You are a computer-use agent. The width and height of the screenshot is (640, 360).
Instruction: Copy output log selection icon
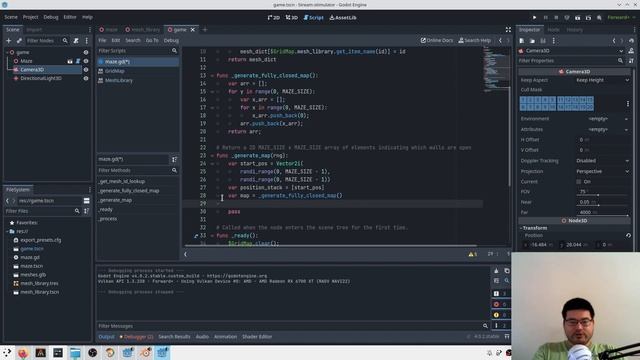(x=507, y=271)
